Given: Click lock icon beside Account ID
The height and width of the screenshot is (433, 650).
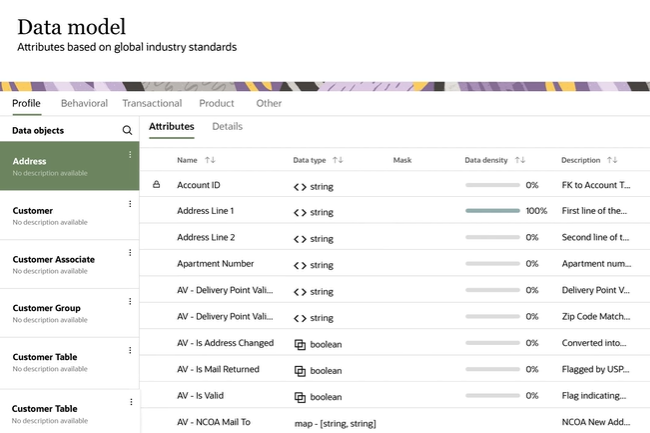Looking at the screenshot, I should (x=156, y=184).
